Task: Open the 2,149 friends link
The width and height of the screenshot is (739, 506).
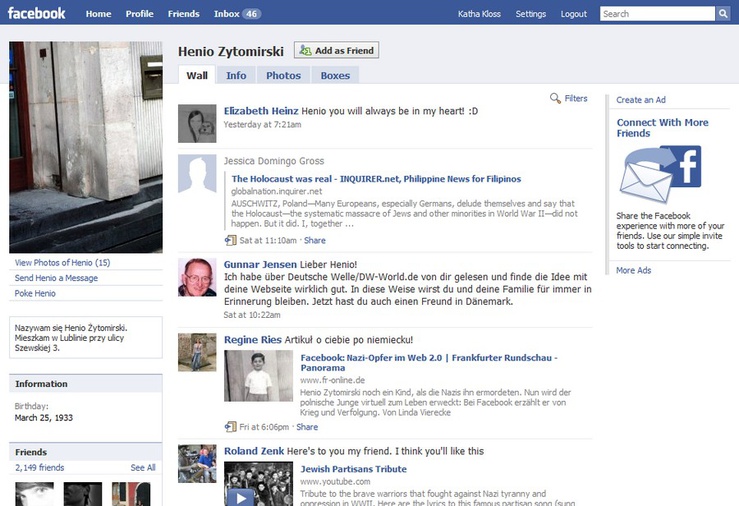Action: [x=40, y=467]
